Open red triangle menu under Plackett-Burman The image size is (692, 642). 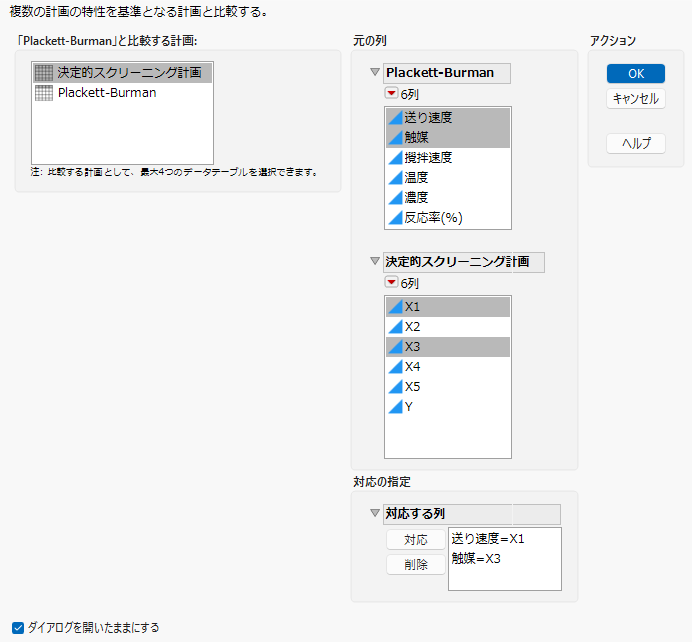(x=391, y=93)
